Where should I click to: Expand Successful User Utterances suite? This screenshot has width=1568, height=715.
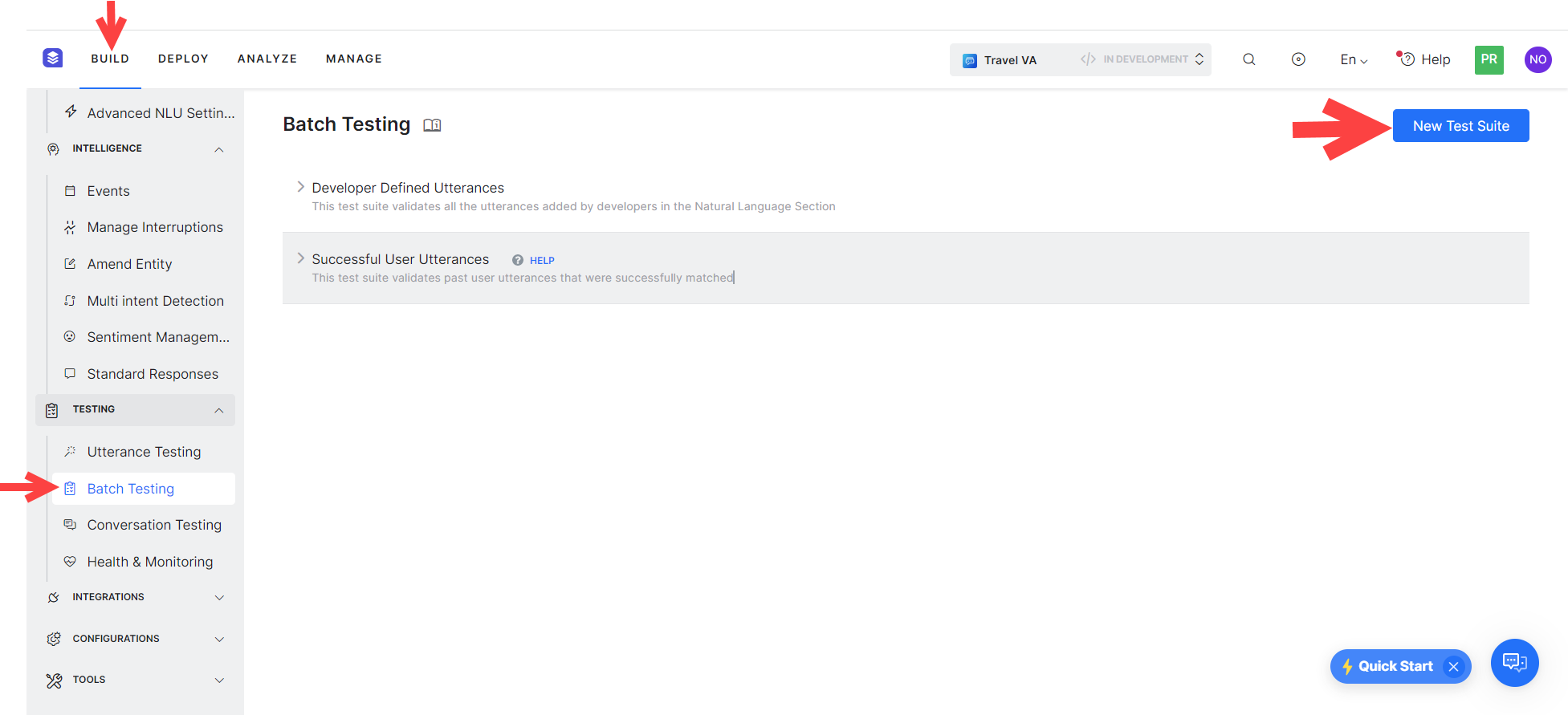coord(301,258)
